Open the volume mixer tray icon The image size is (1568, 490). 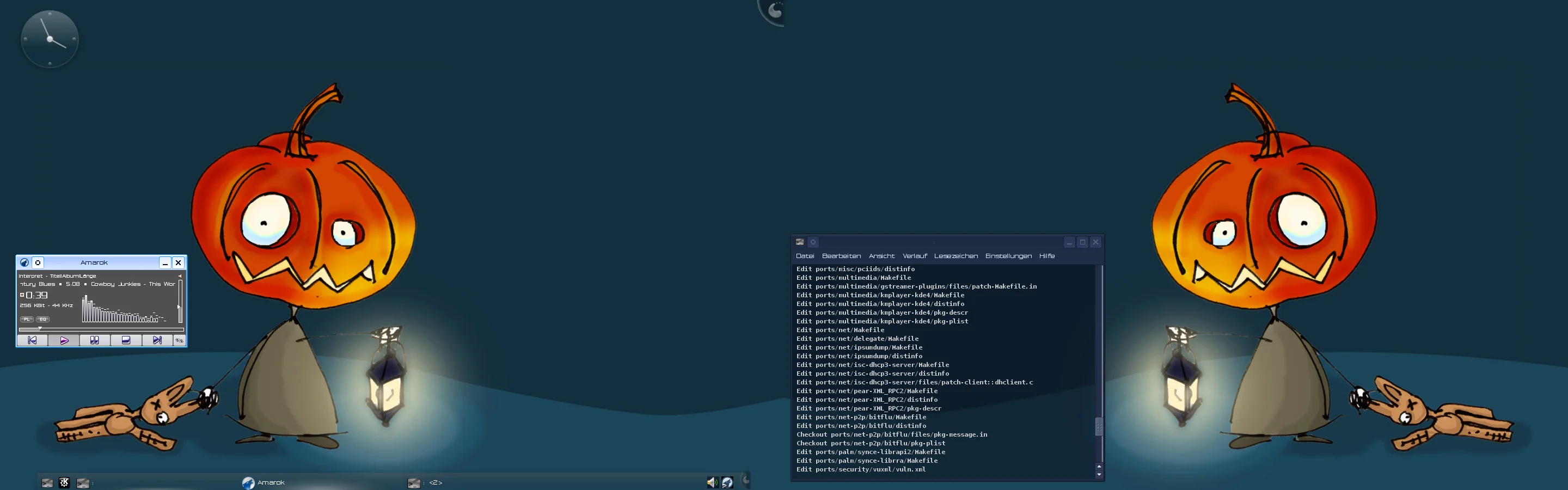tap(712, 483)
